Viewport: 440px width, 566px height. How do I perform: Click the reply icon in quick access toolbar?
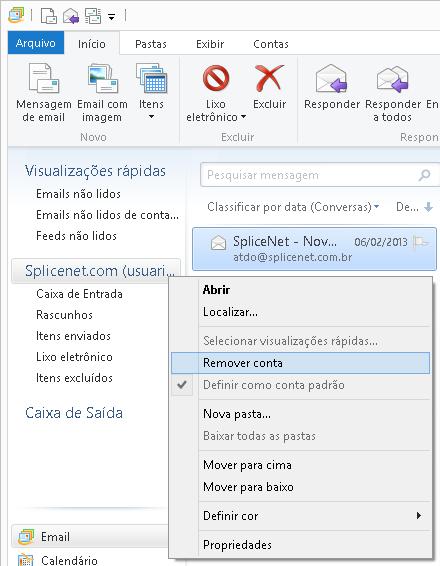pos(71,16)
